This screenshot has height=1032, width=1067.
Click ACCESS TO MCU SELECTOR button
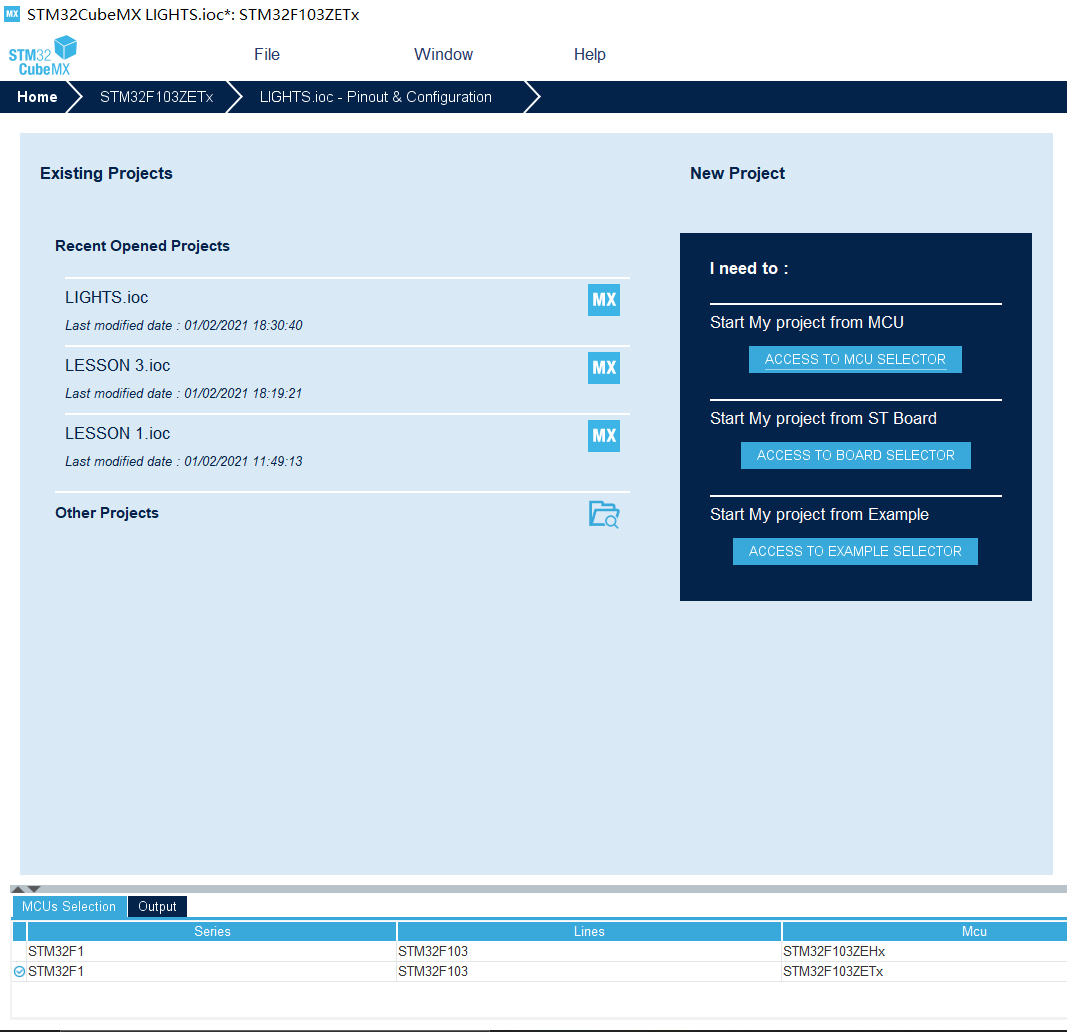click(x=855, y=359)
